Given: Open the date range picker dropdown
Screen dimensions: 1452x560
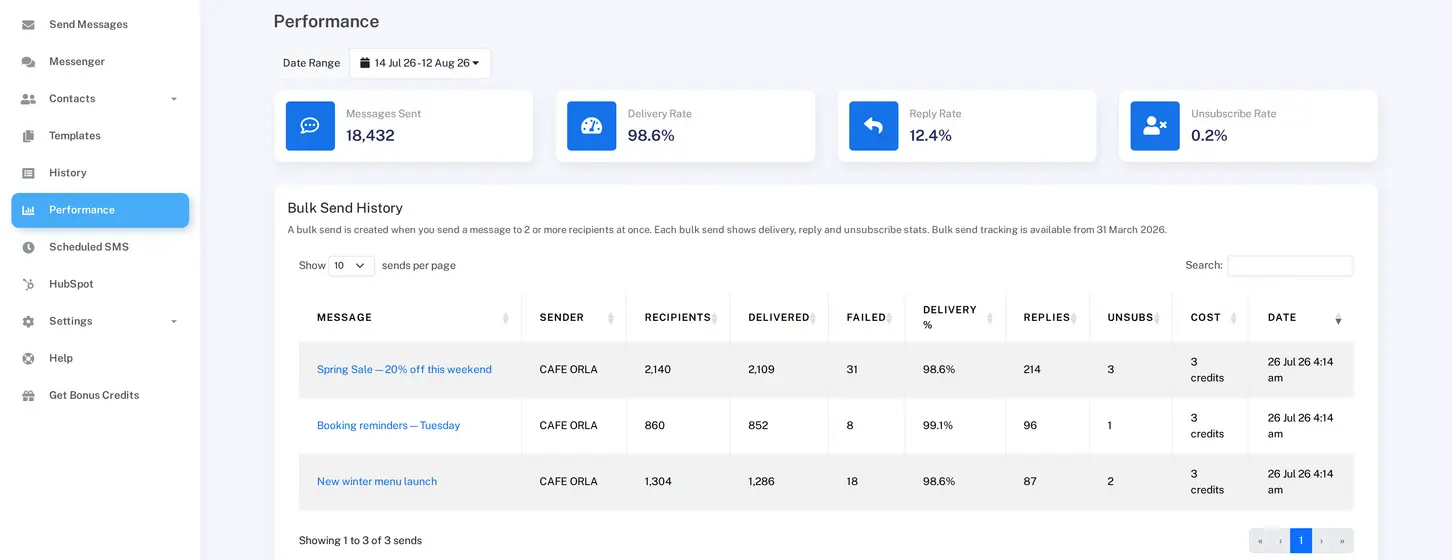Looking at the screenshot, I should tap(420, 63).
